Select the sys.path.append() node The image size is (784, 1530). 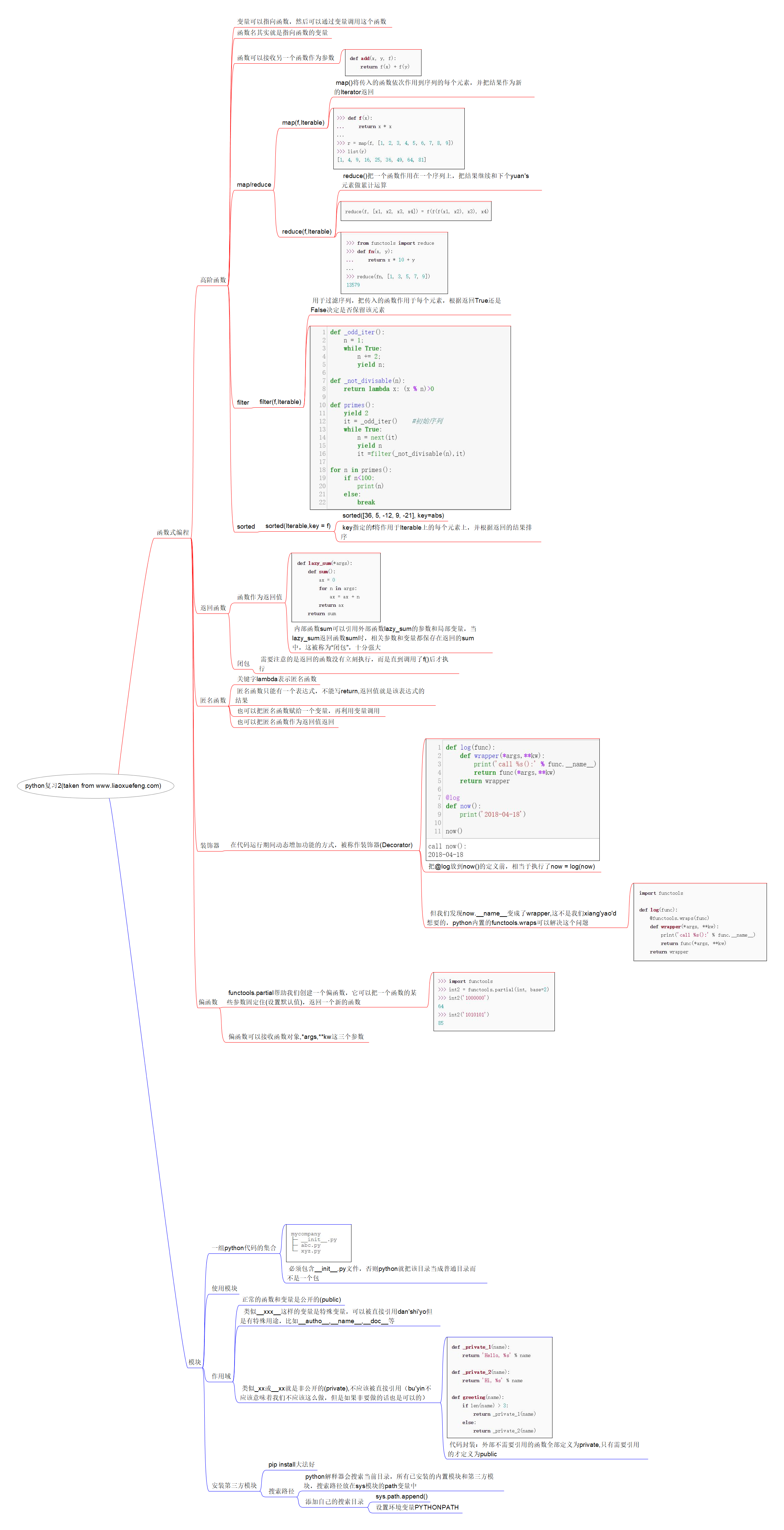point(401,1496)
